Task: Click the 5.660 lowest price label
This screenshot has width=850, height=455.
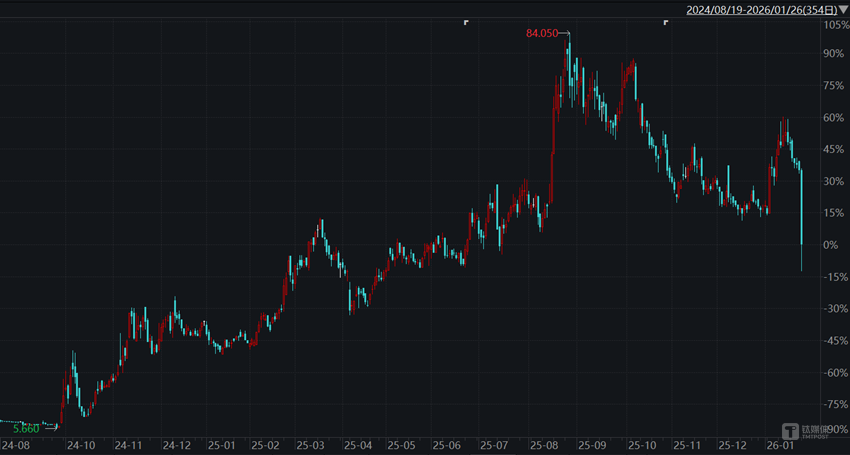Action: tap(25, 427)
